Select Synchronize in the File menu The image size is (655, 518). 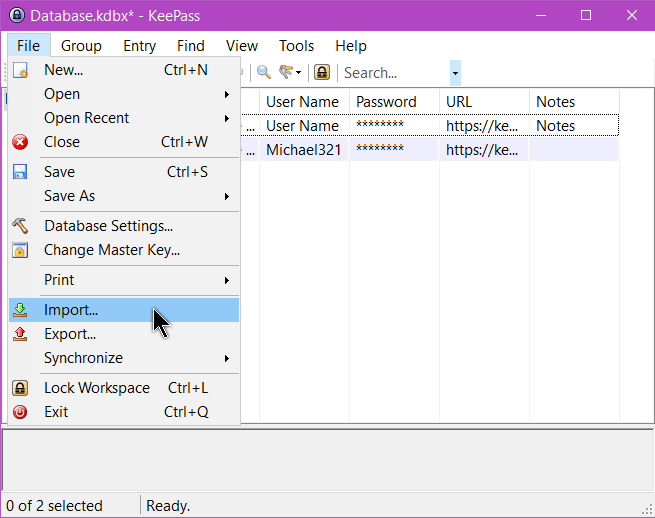pos(124,358)
